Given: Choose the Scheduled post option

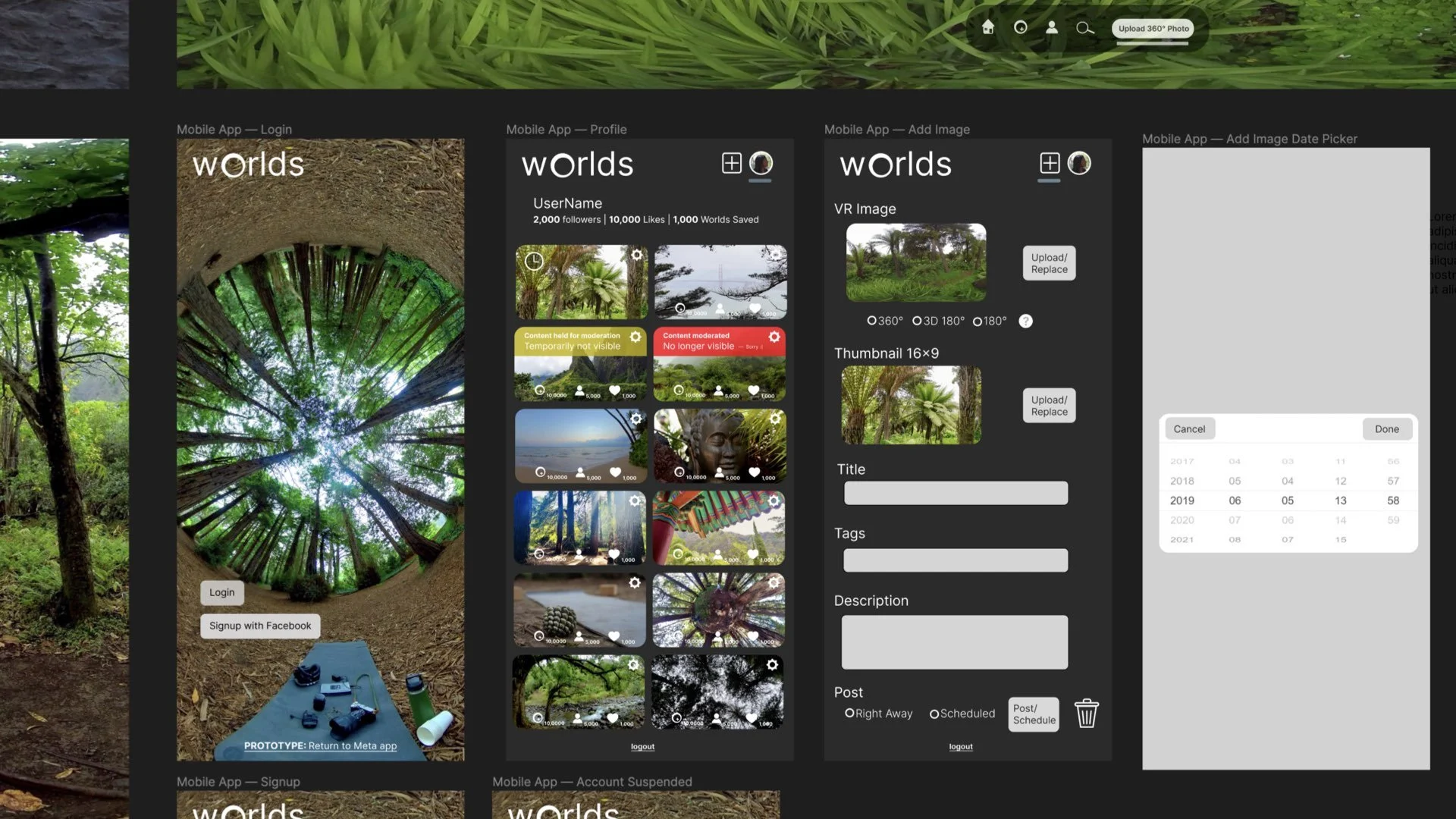Looking at the screenshot, I should 934,714.
